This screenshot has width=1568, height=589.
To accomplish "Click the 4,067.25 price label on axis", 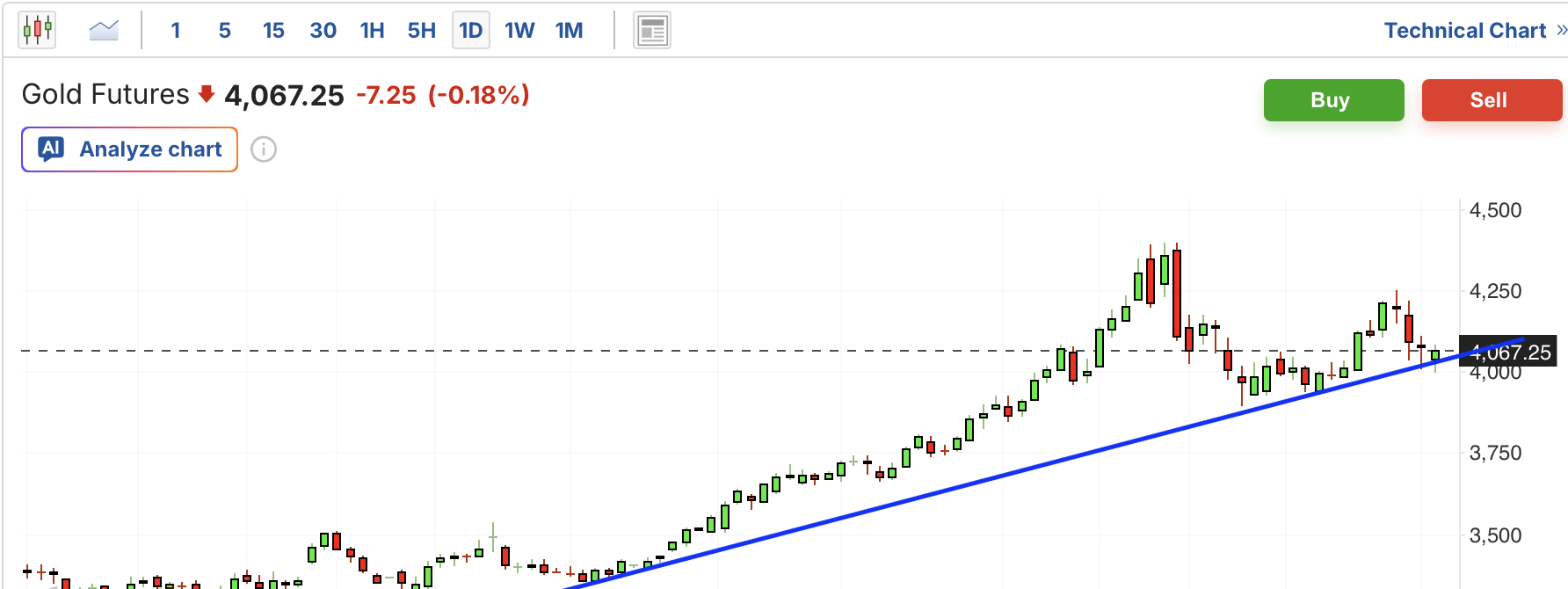I will tap(1508, 352).
